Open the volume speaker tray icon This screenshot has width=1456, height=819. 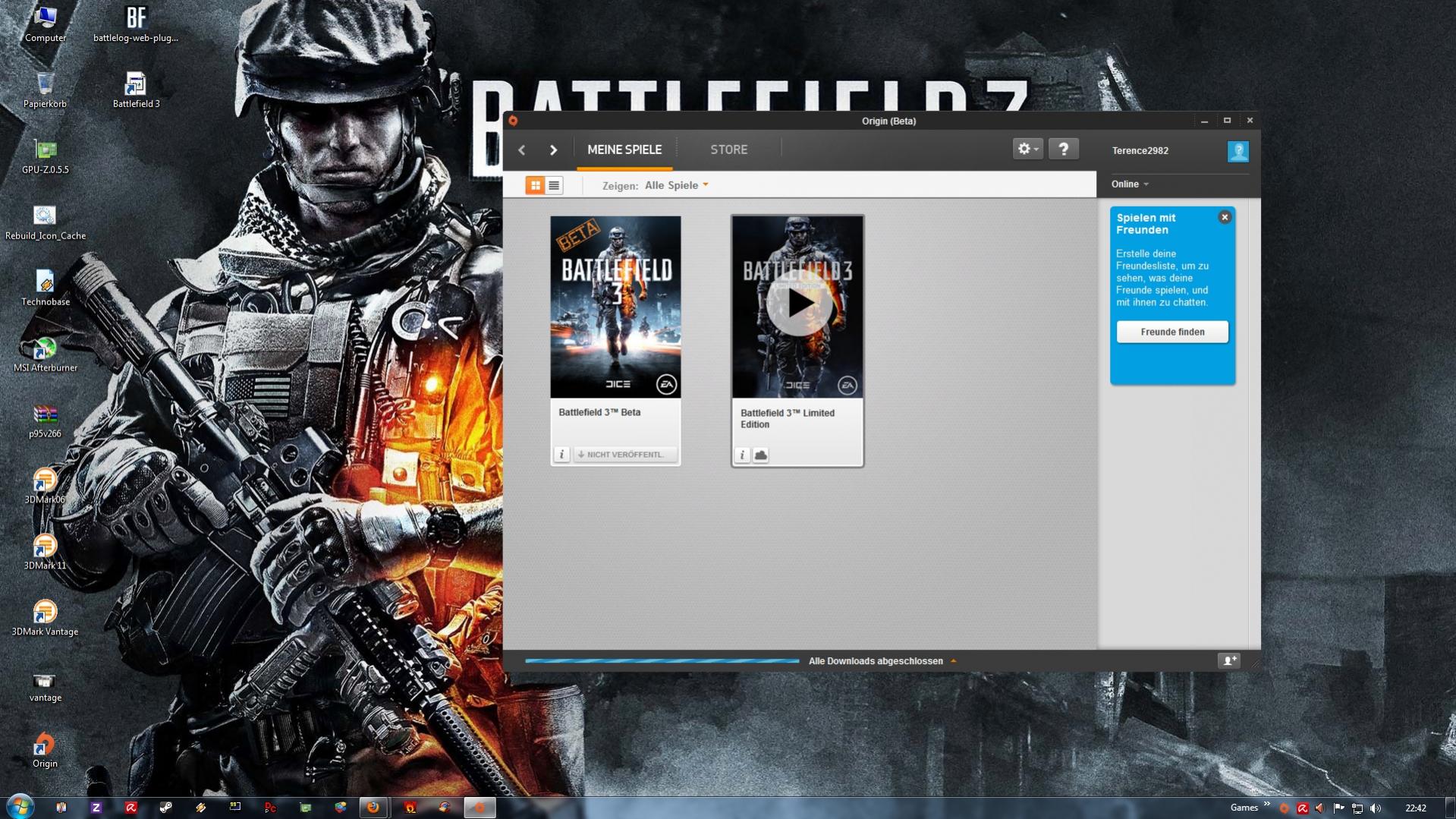pyautogui.click(x=1376, y=808)
